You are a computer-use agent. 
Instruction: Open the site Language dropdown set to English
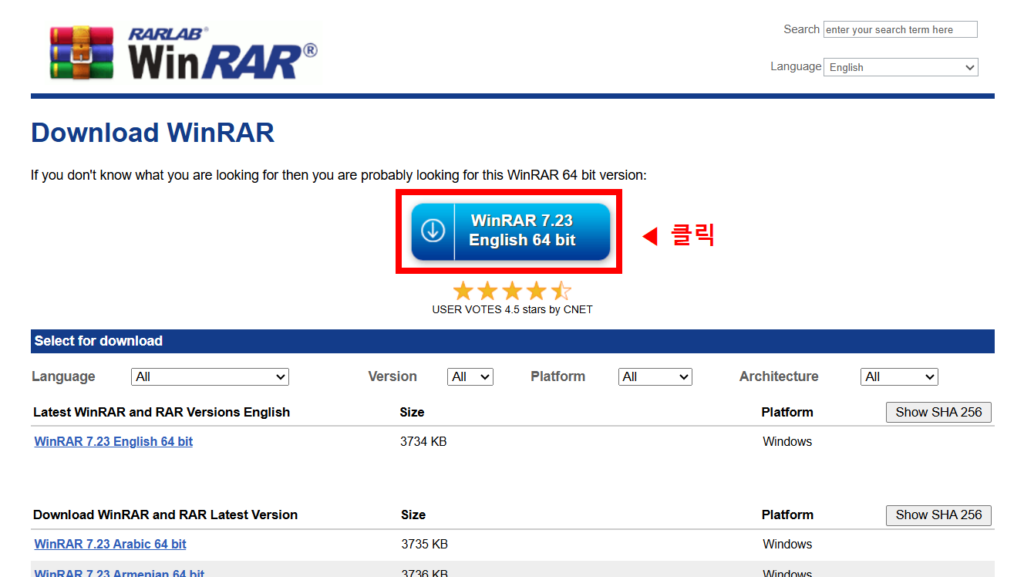coord(901,67)
